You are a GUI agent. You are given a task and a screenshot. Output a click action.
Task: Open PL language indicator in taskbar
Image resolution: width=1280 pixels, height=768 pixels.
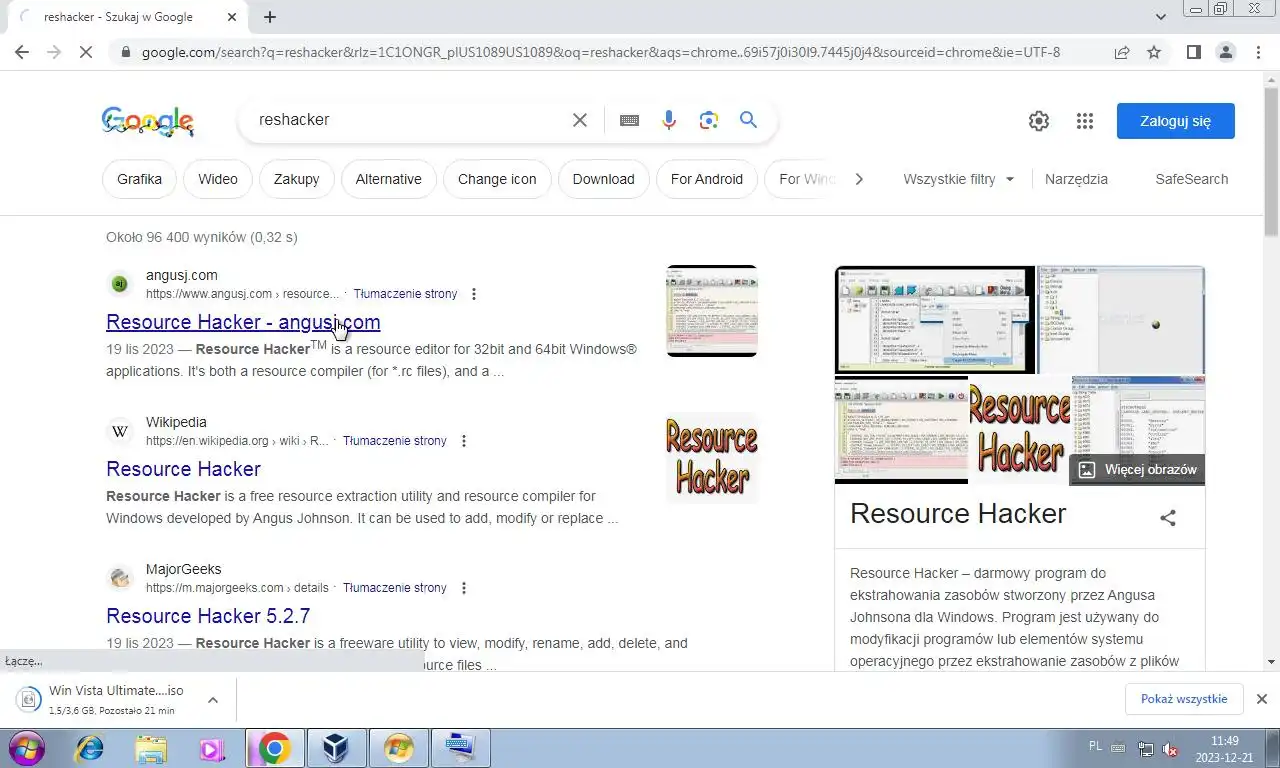tap(1095, 746)
